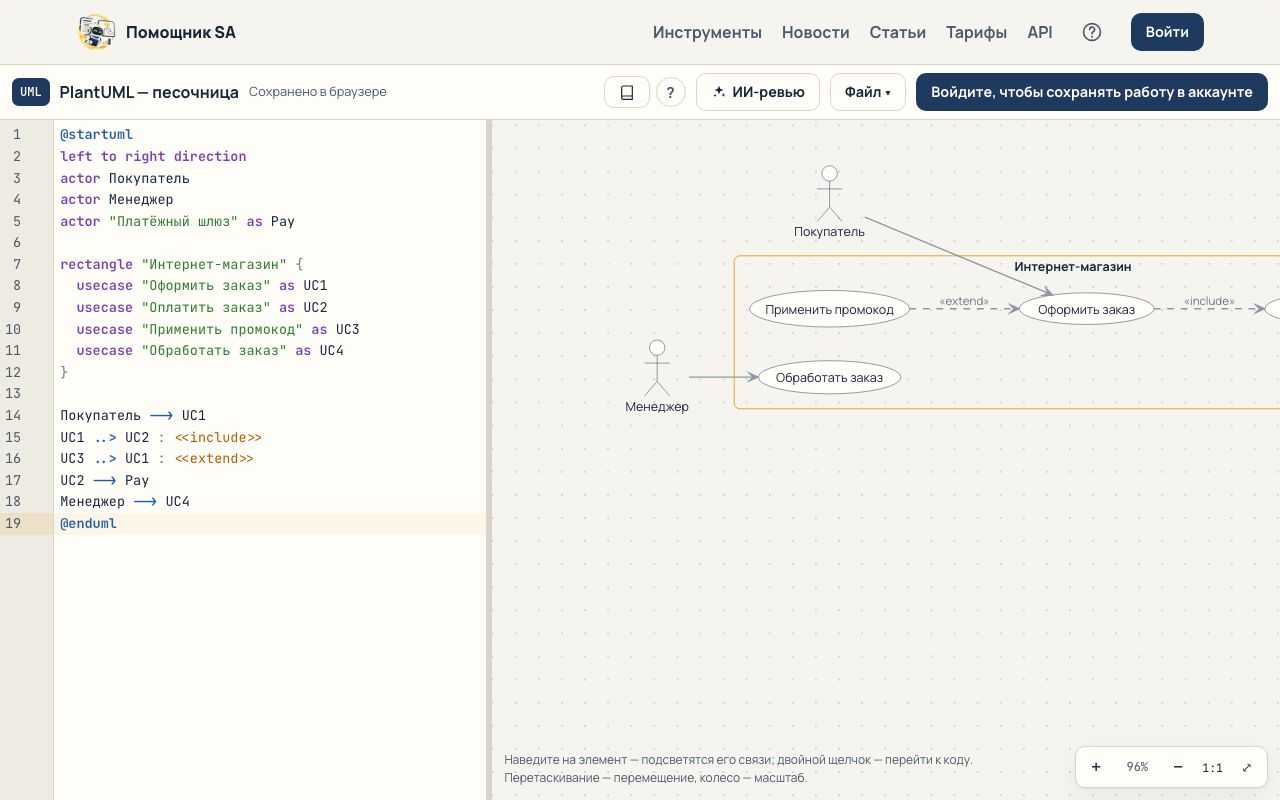Click the 'PlantUML — песочница' page title

149,92
